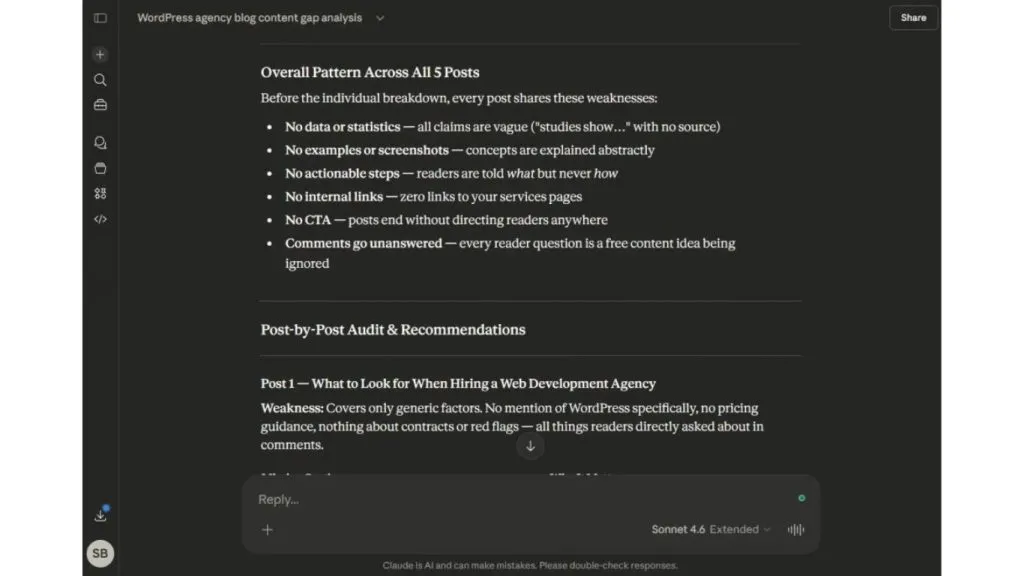Click the download updates icon
This screenshot has width=1024, height=576.
point(101,515)
